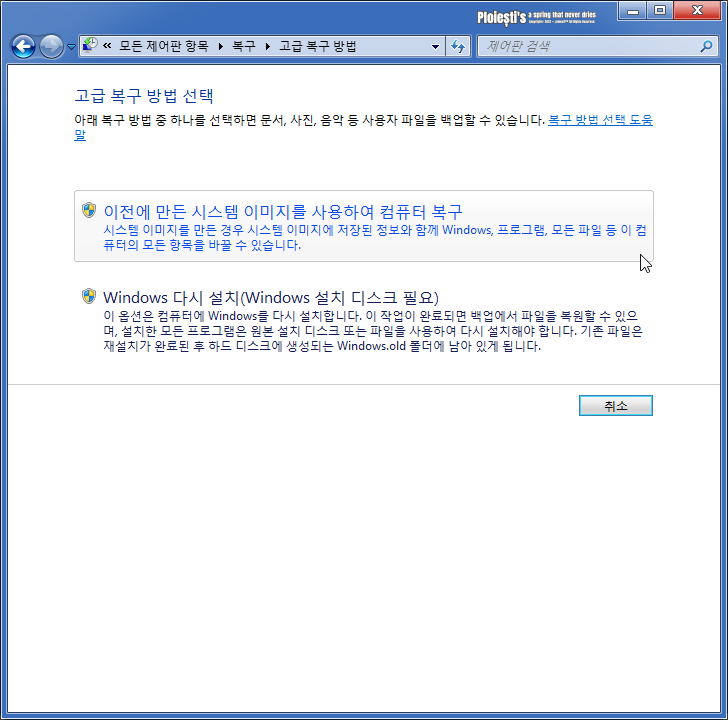Select 고급 복구 방법 breadcrumb

[318, 46]
